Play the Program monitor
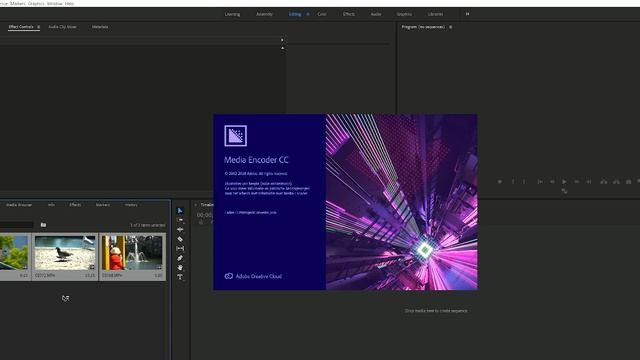640x360 pixels. tap(564, 182)
